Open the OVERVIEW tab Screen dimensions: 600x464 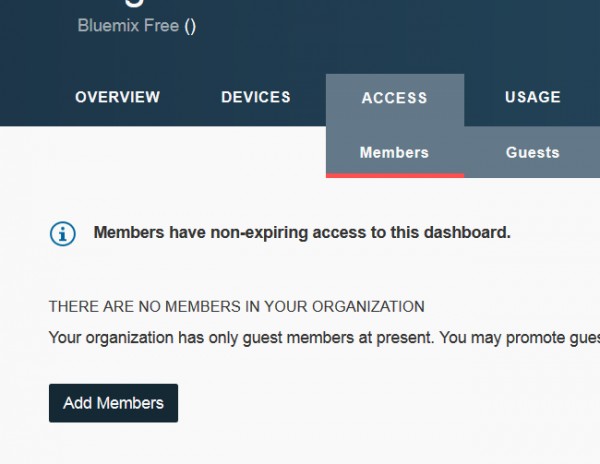click(117, 97)
